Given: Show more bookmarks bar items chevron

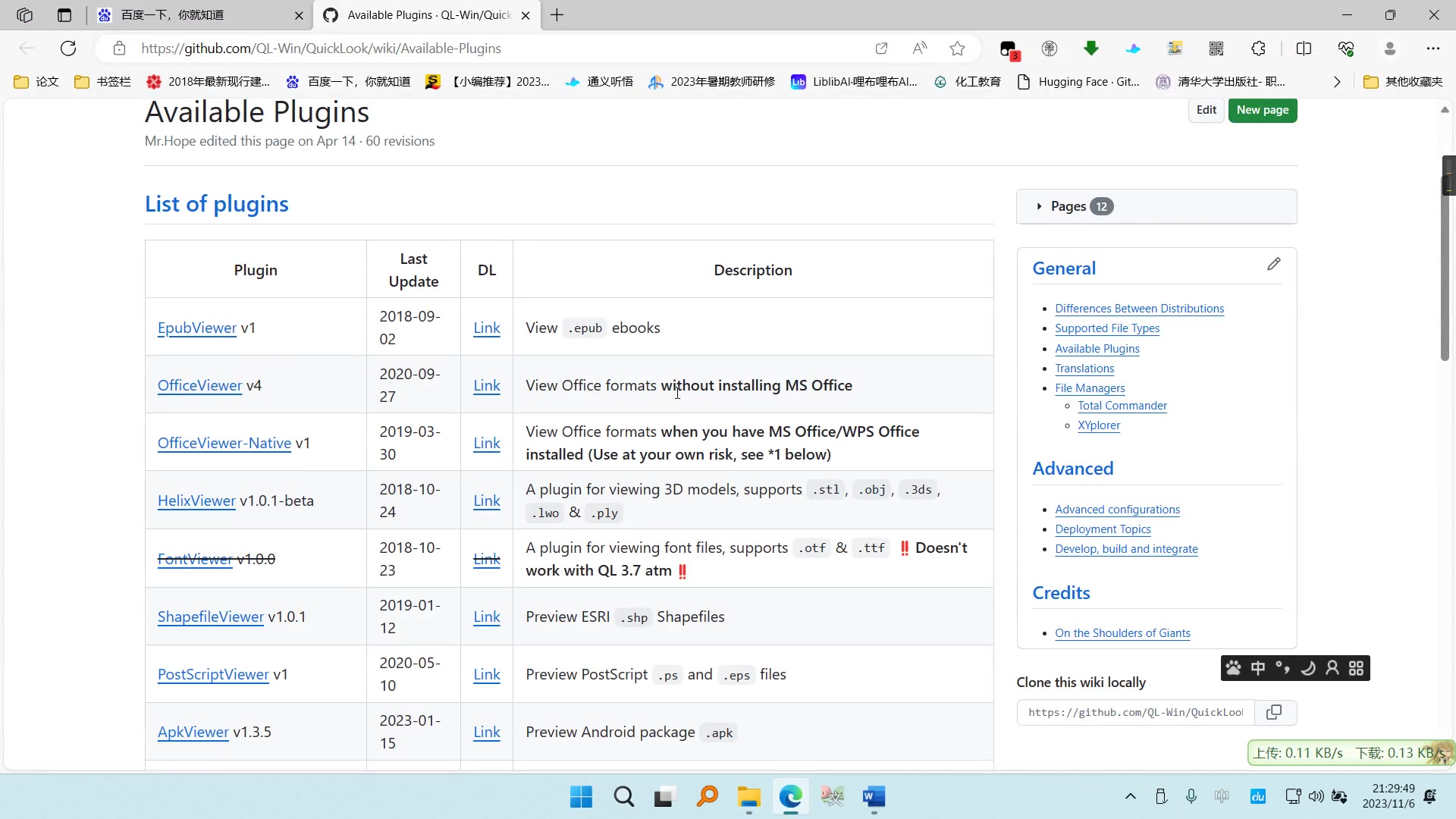Looking at the screenshot, I should [x=1337, y=82].
